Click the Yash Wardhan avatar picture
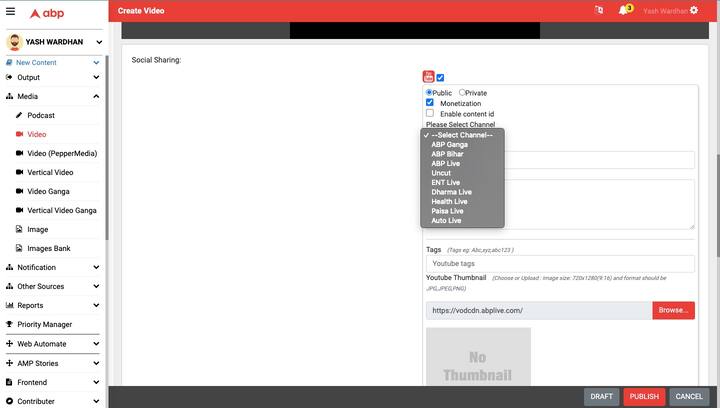This screenshot has height=408, width=720. click(x=14, y=42)
